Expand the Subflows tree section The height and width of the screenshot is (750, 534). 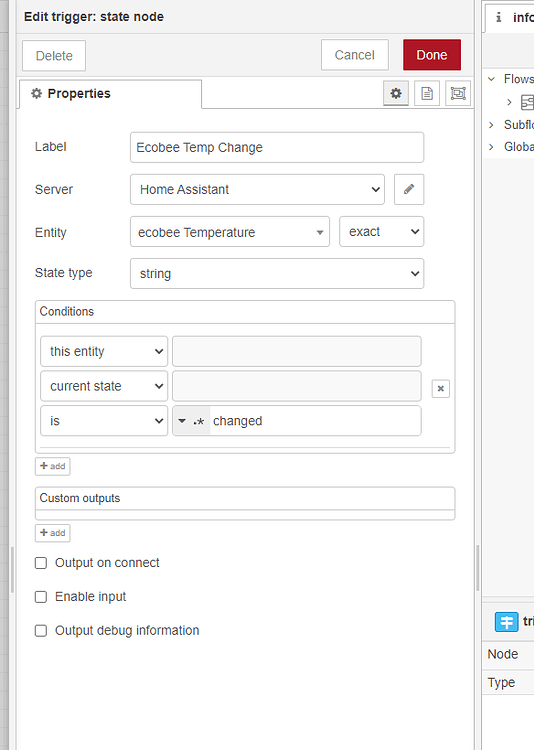pos(491,125)
